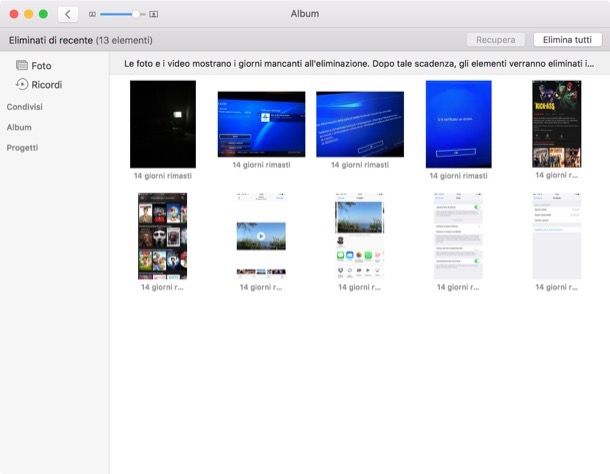Click '14 giorni rimasti' under dark photo
The image size is (610, 474).
[x=163, y=176]
